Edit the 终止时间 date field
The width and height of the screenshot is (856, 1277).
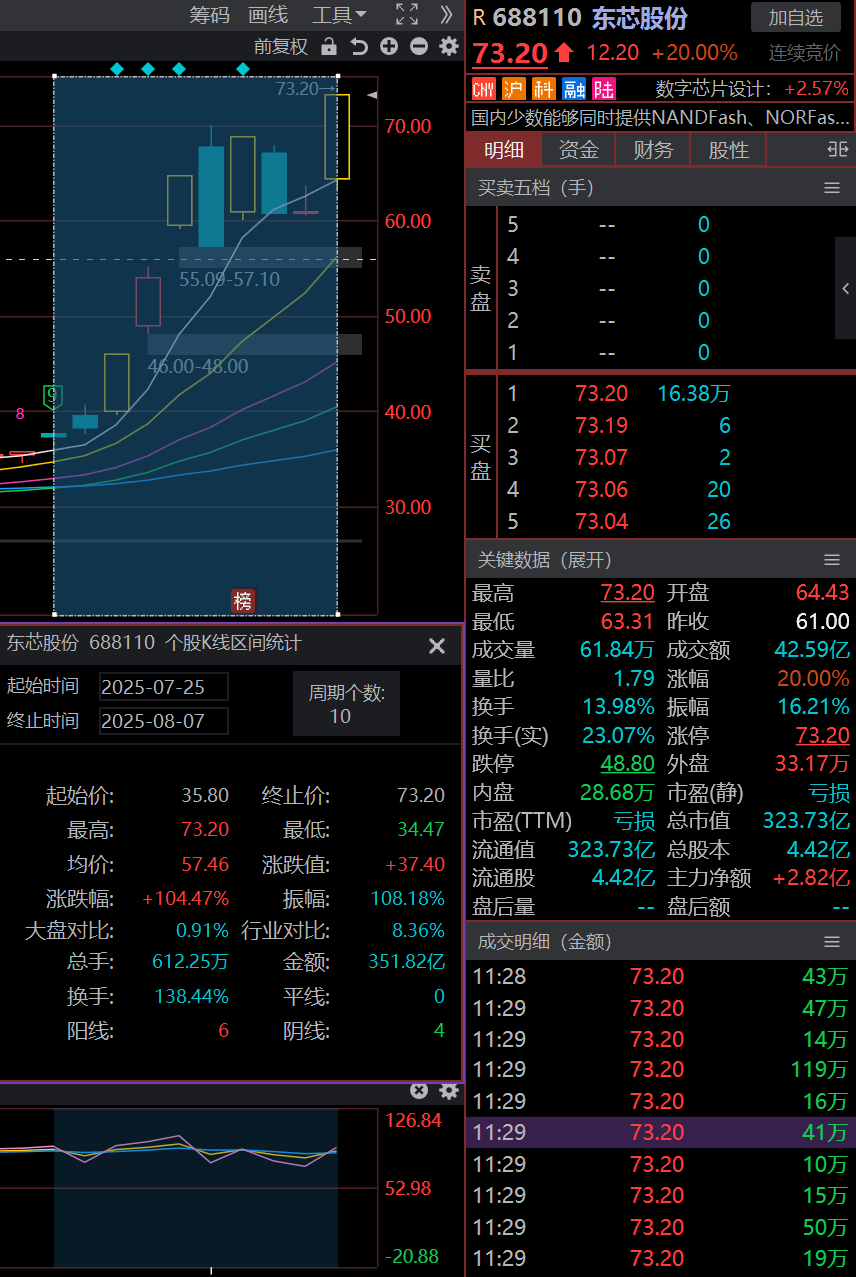(x=164, y=721)
